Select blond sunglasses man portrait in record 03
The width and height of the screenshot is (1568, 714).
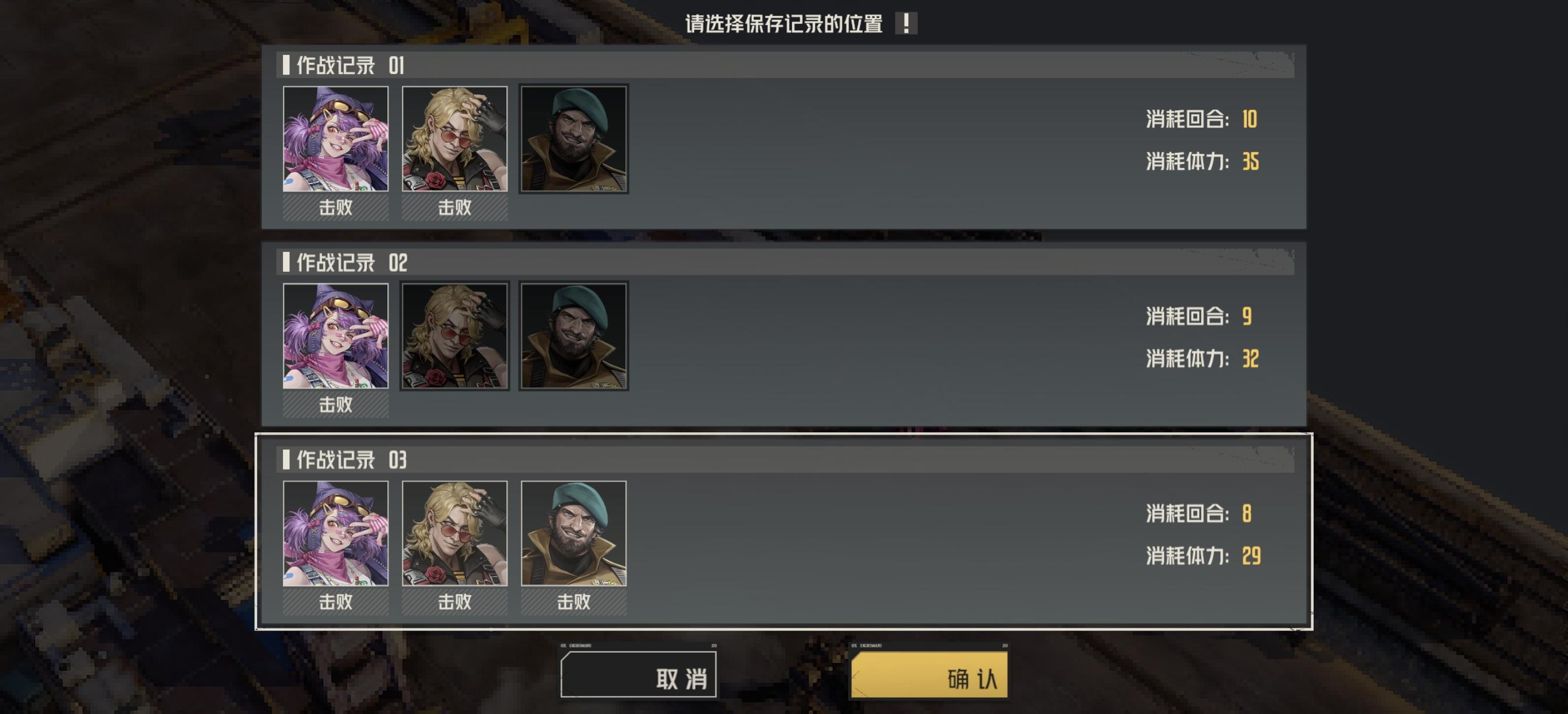(454, 533)
